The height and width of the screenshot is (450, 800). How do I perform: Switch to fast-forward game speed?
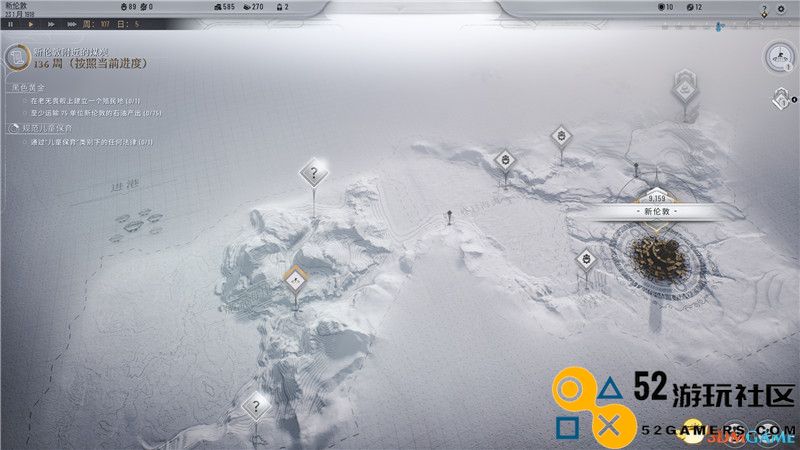[x=51, y=24]
